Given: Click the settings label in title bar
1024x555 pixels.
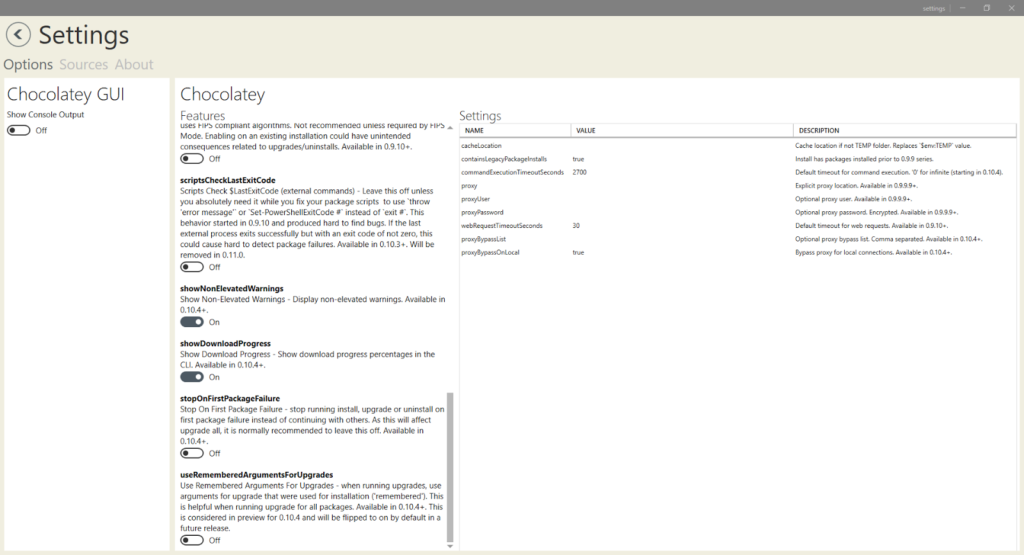Looking at the screenshot, I should coord(934,8).
